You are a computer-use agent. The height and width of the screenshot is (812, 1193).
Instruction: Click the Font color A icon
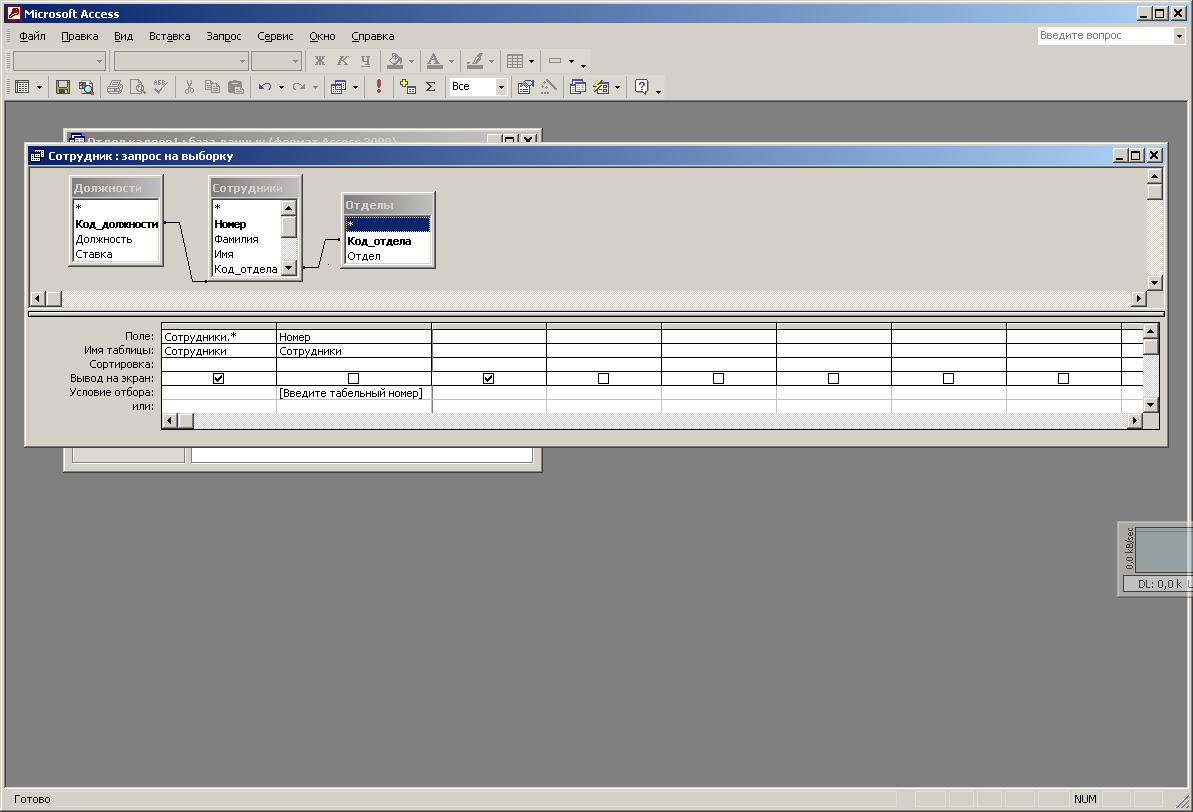(x=434, y=61)
